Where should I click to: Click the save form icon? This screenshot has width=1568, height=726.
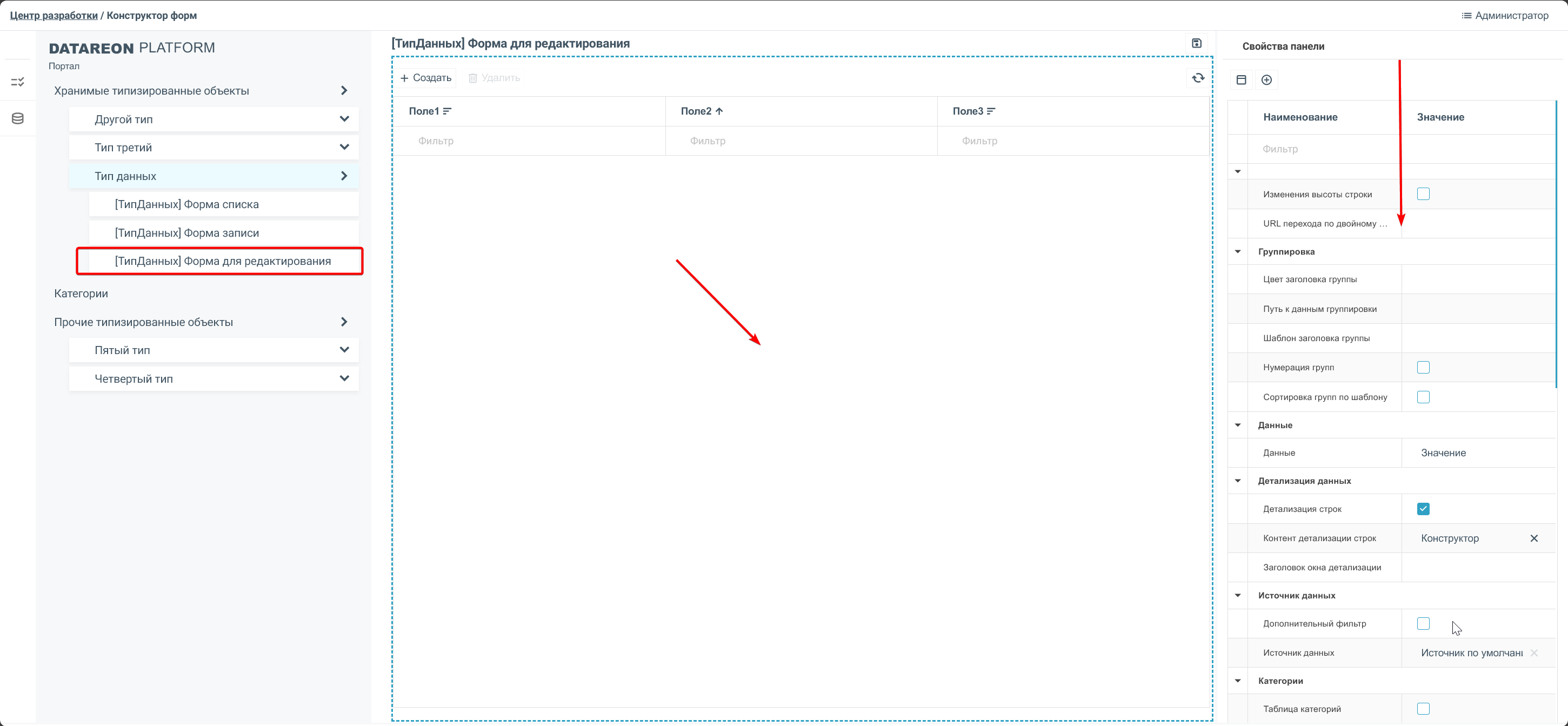1196,43
